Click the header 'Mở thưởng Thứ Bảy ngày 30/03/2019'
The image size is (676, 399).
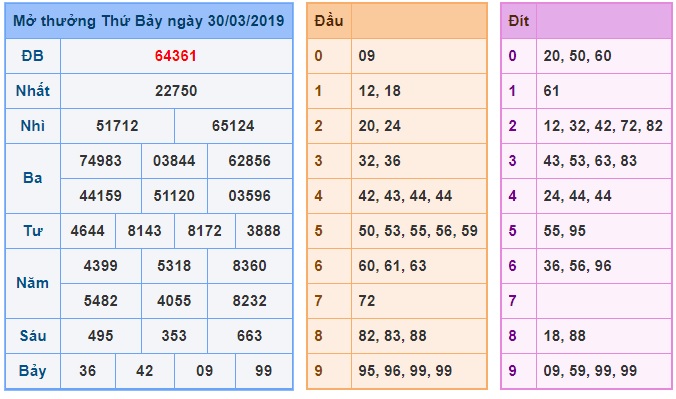coord(149,21)
